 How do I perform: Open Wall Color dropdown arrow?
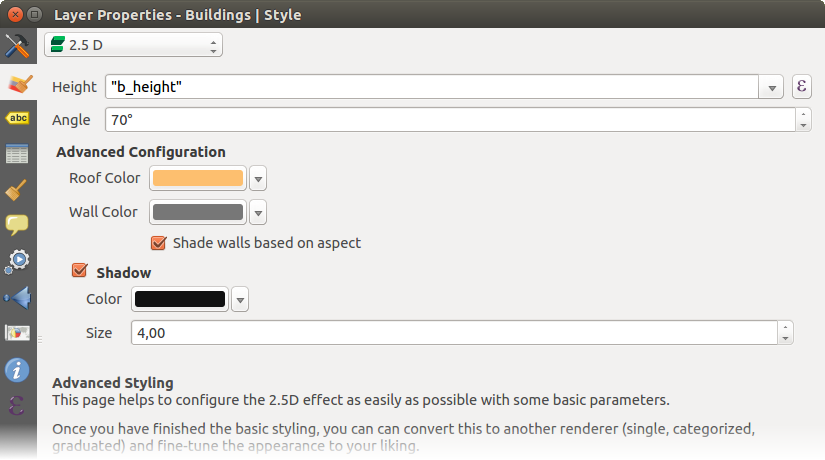point(258,213)
